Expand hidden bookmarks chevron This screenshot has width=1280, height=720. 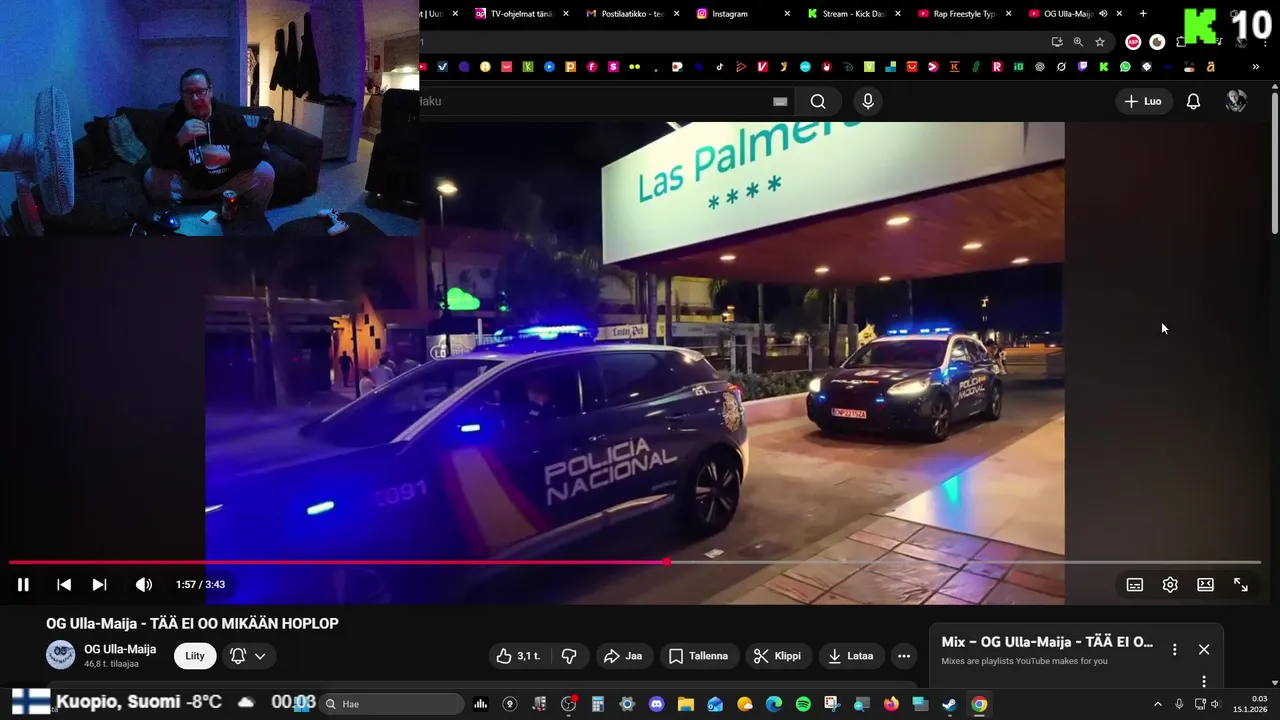click(1255, 67)
